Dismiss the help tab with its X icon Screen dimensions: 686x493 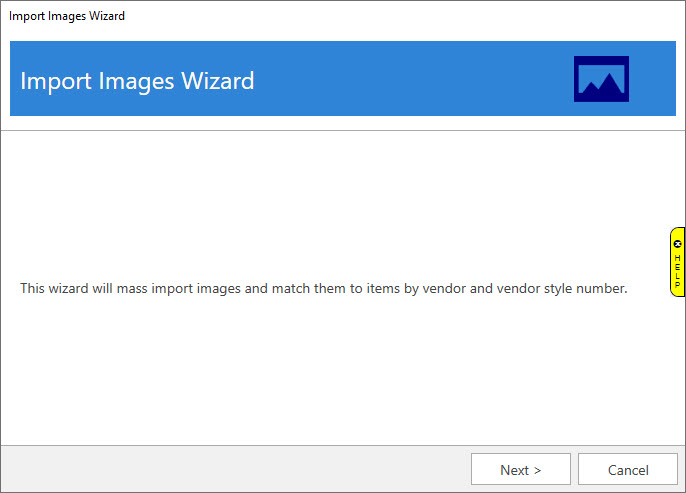(677, 243)
